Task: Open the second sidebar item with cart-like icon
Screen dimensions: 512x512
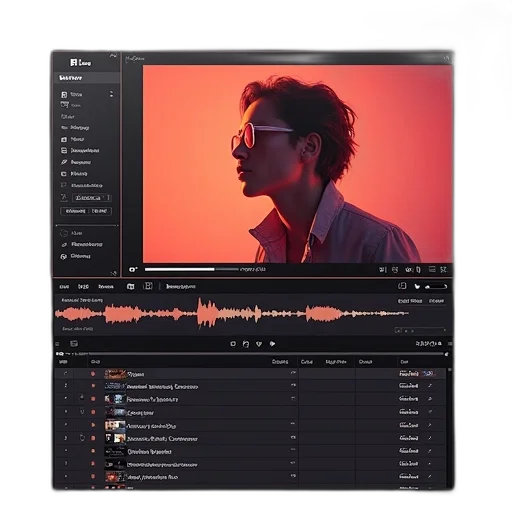Action: pos(71,105)
